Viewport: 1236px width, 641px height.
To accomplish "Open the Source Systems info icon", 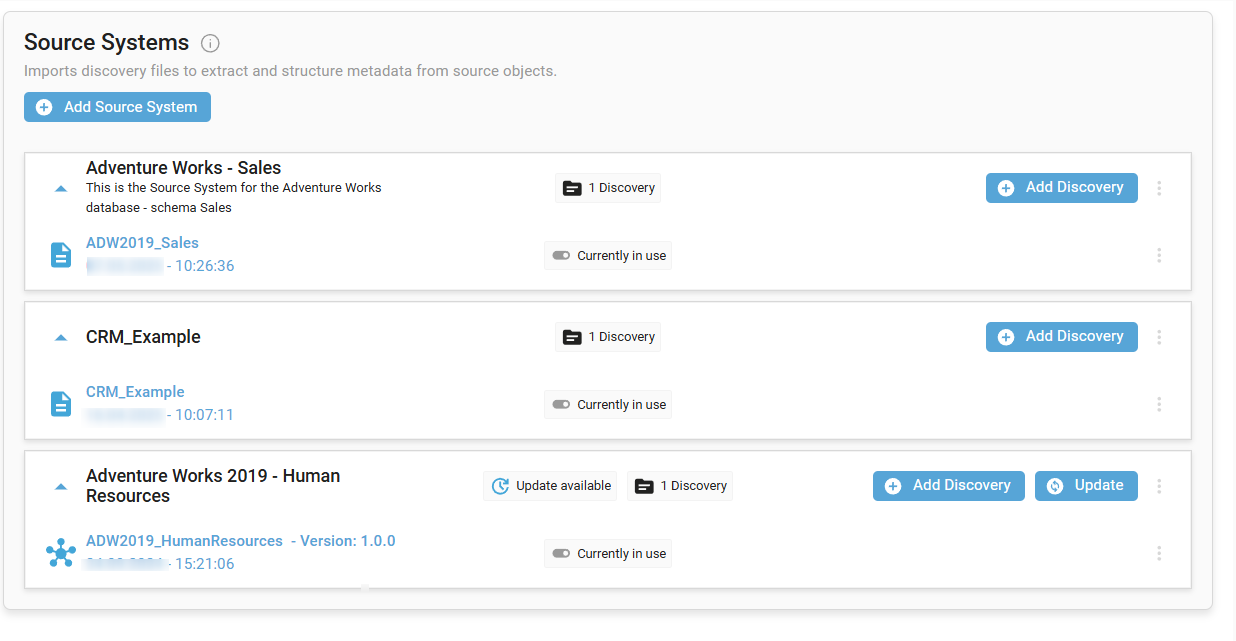I will (x=210, y=43).
